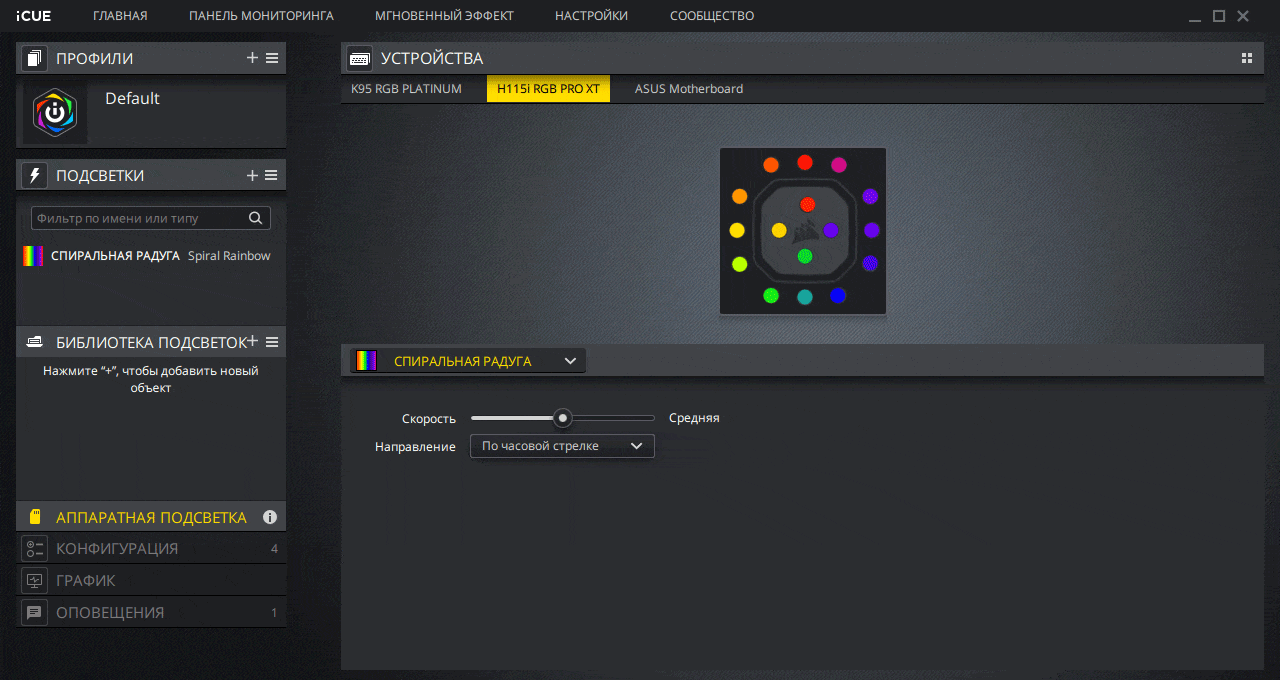Click the plus icon to add a profile

click(252, 58)
